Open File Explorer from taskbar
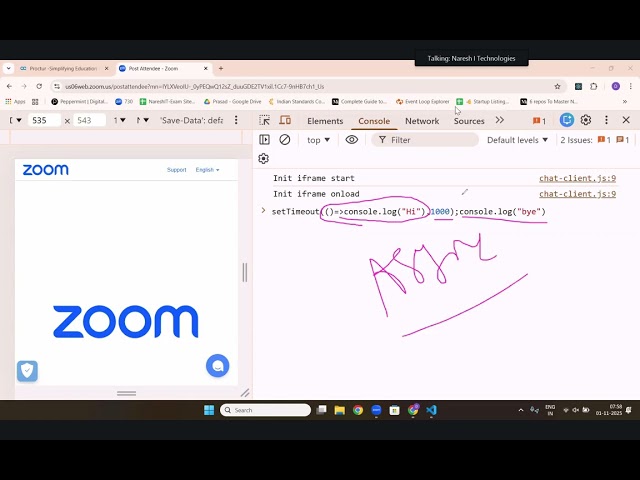The height and width of the screenshot is (480, 640). tap(340, 410)
